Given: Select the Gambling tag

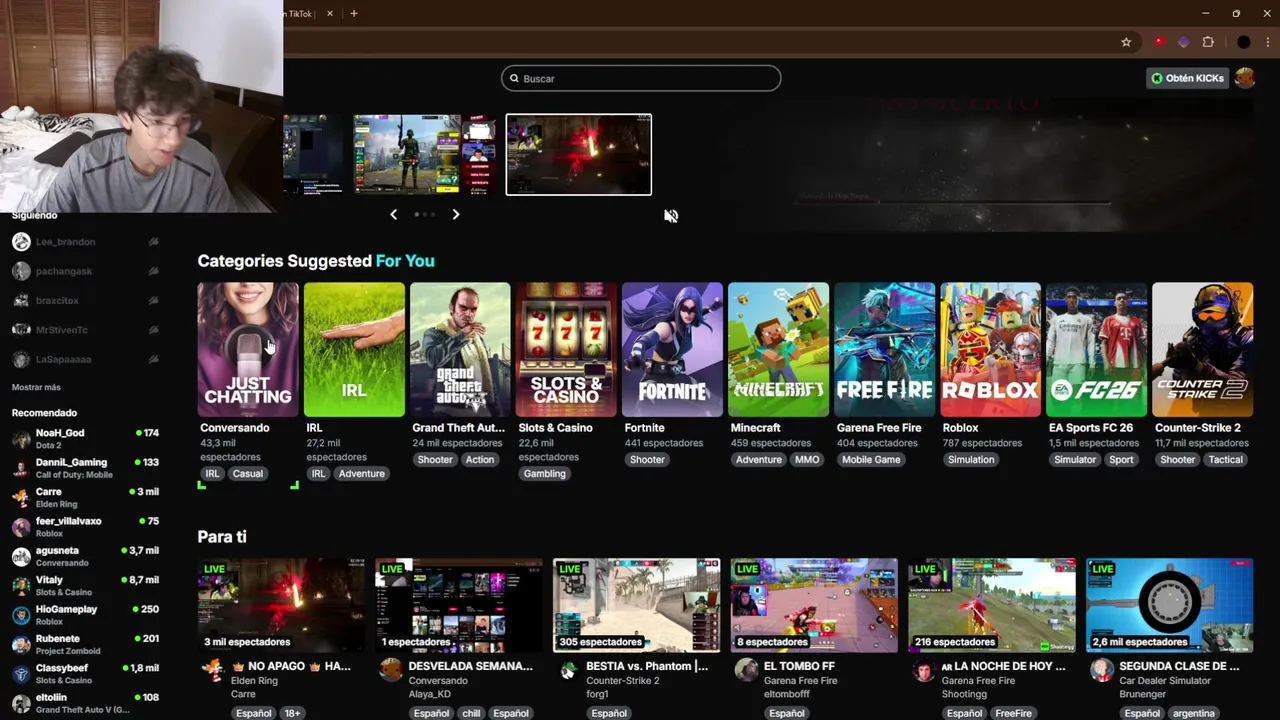Looking at the screenshot, I should tap(545, 474).
